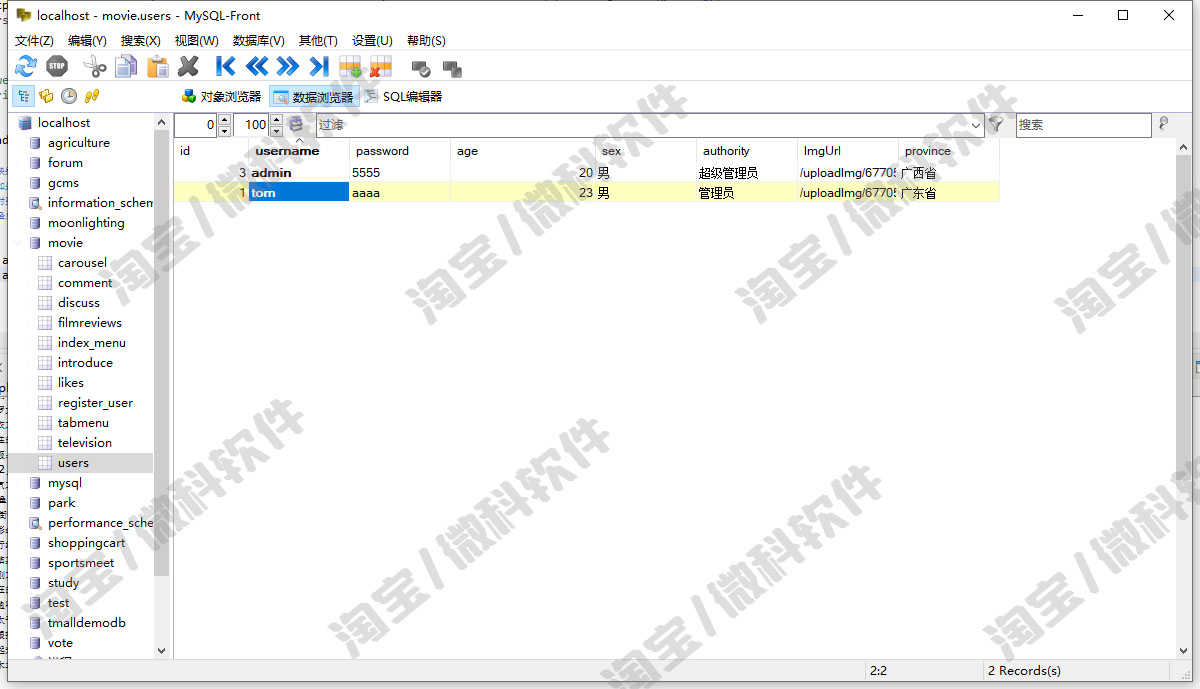Select the tmalldemodb database

point(87,623)
